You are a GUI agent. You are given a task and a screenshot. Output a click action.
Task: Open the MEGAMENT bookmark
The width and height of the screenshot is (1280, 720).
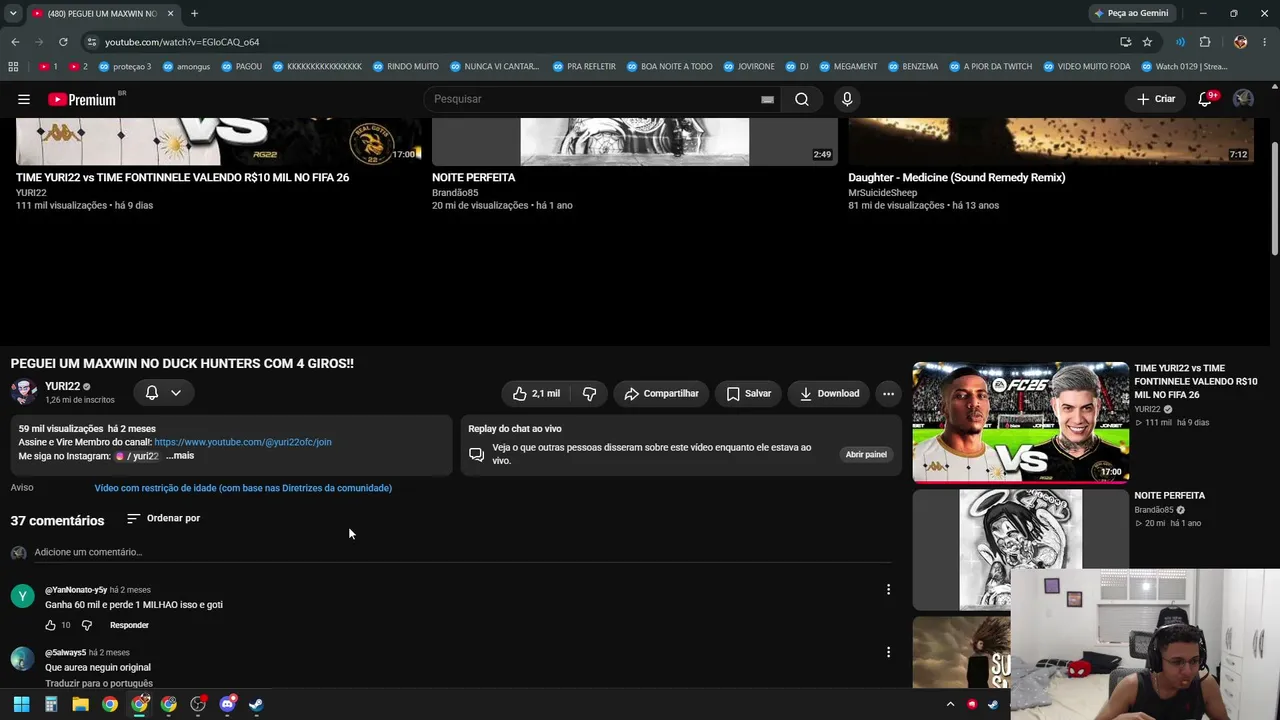[848, 67]
